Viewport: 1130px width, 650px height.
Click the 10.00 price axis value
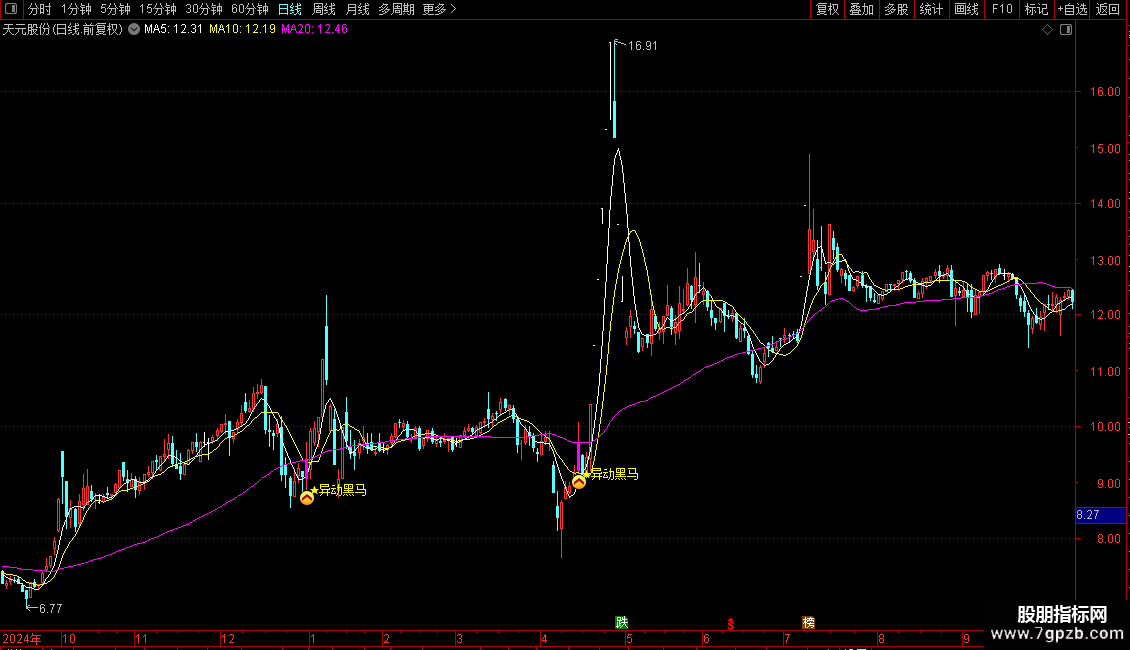(x=1105, y=427)
